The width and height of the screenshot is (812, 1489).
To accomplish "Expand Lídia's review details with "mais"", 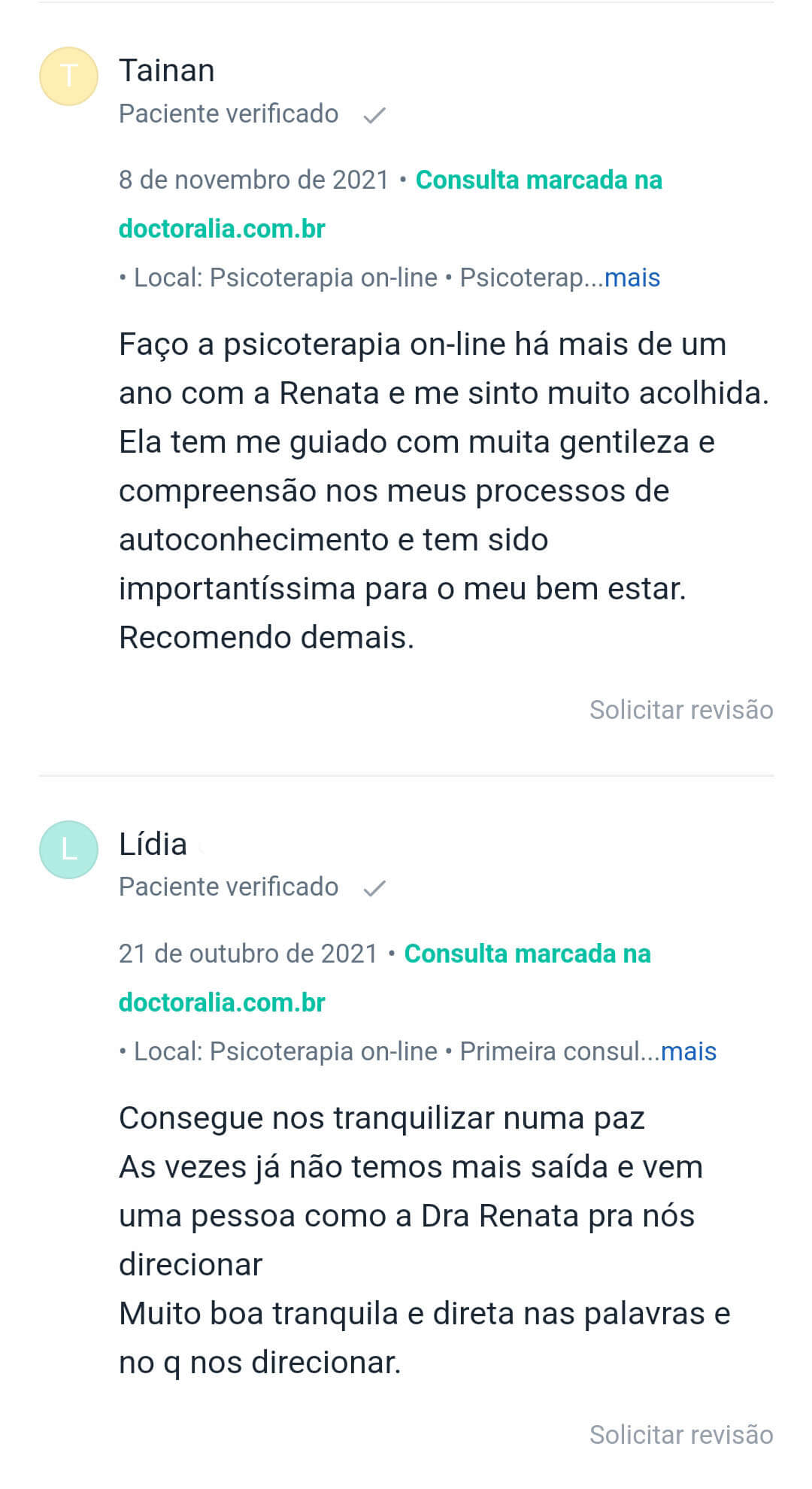I will coord(688,1051).
